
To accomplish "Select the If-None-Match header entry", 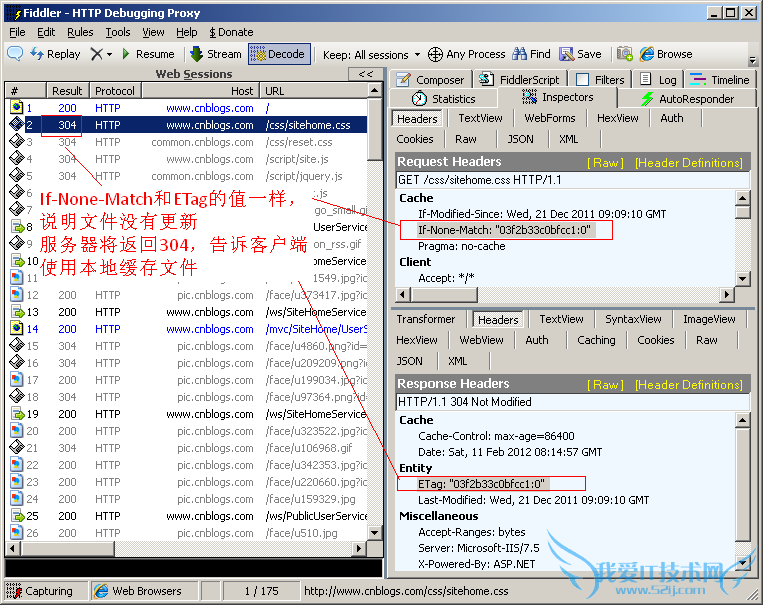I will tap(504, 230).
